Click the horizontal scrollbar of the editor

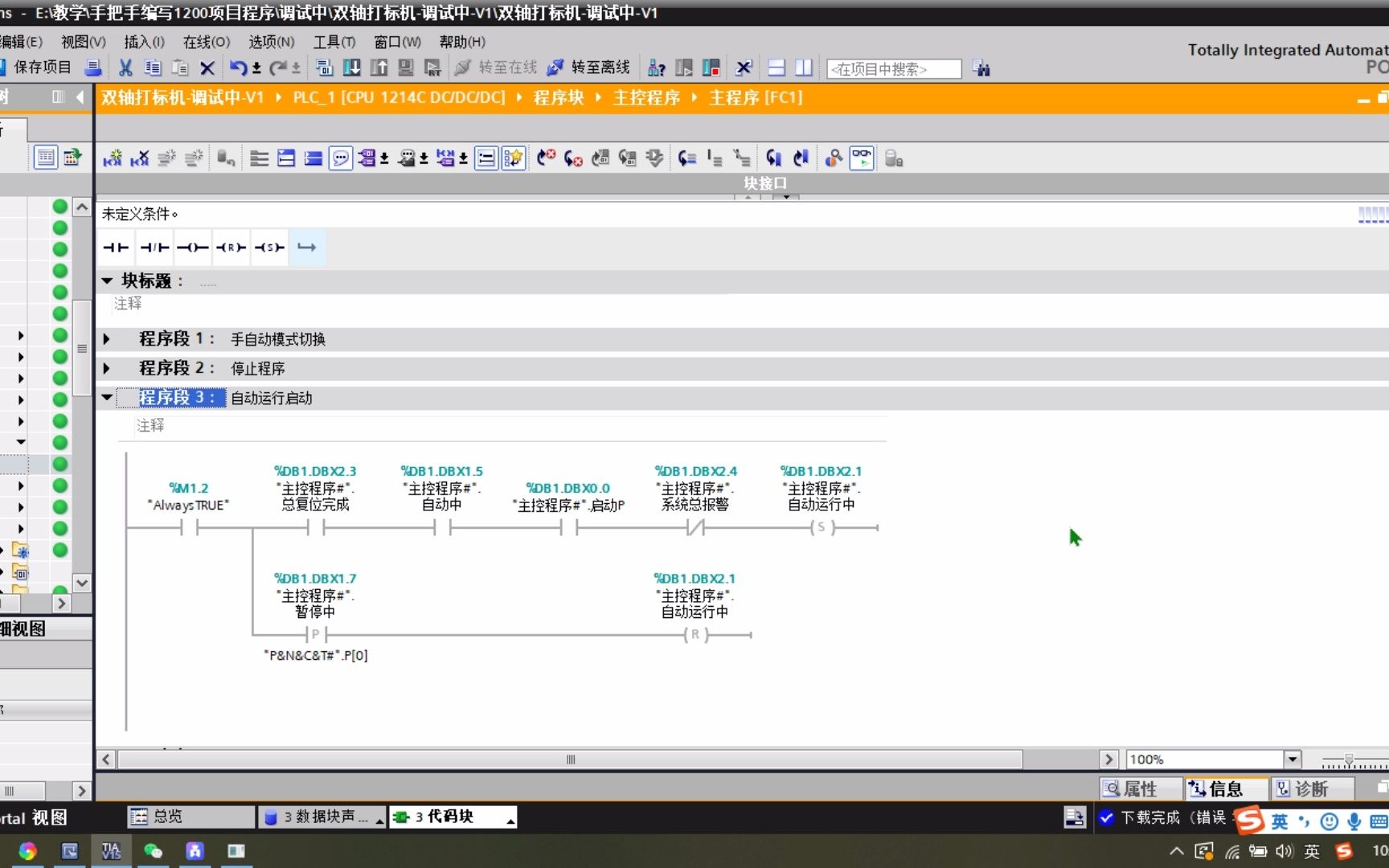pyautogui.click(x=571, y=759)
